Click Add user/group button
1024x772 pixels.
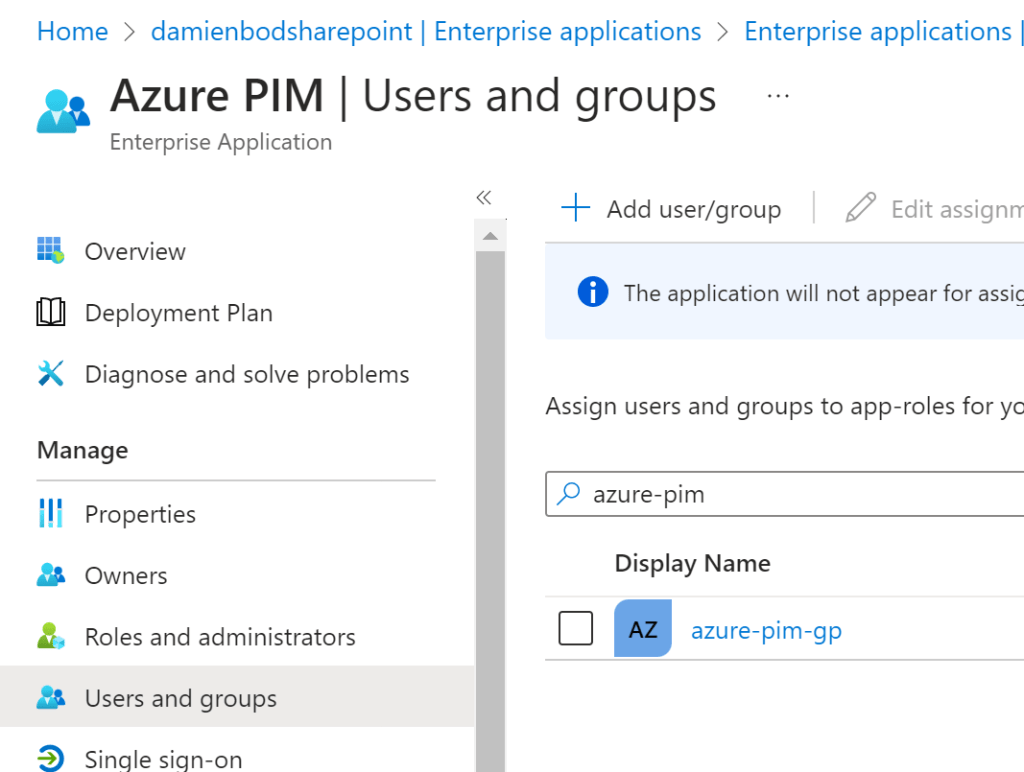pyautogui.click(x=672, y=209)
